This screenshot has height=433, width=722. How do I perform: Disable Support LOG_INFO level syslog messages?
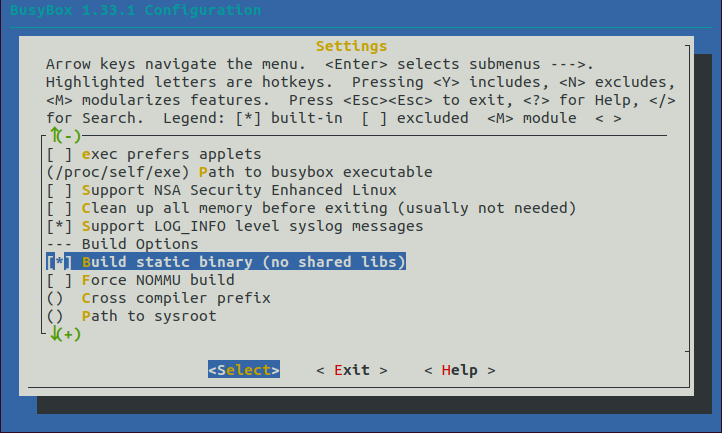pyautogui.click(x=59, y=226)
